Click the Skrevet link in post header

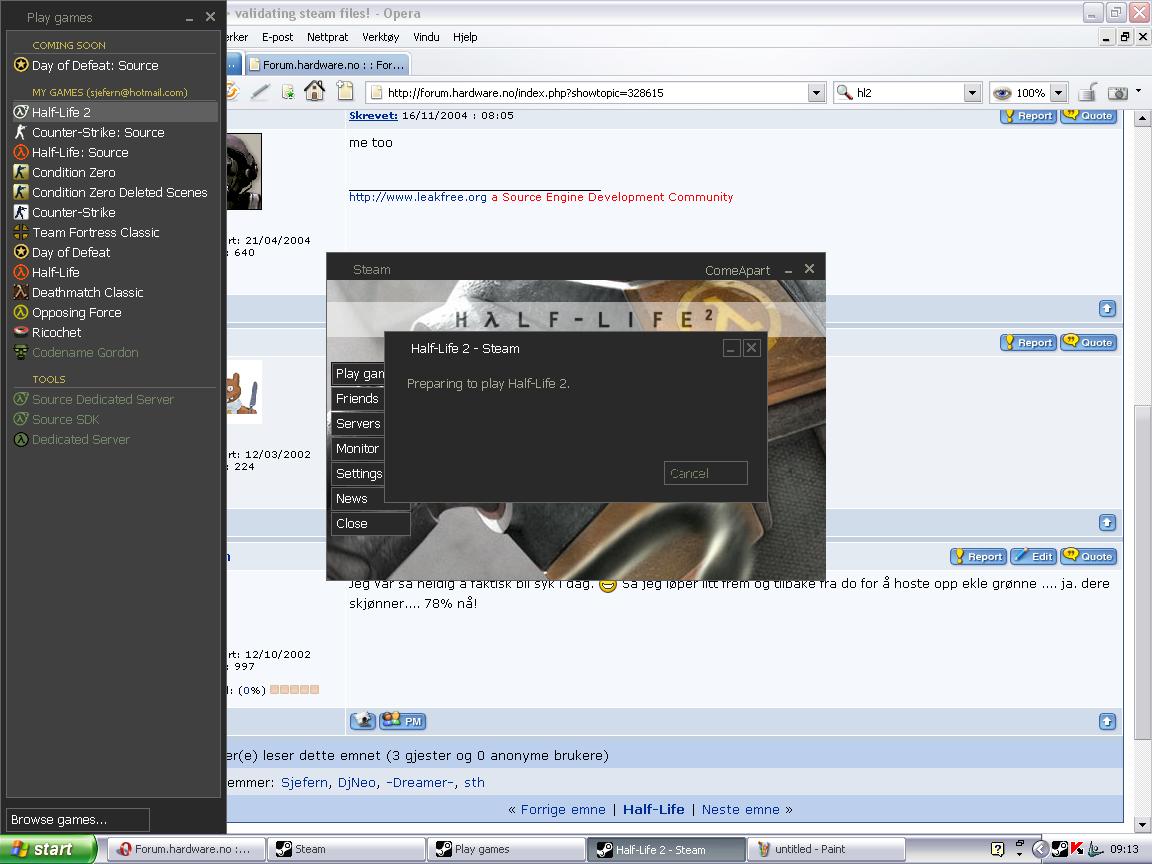point(373,115)
